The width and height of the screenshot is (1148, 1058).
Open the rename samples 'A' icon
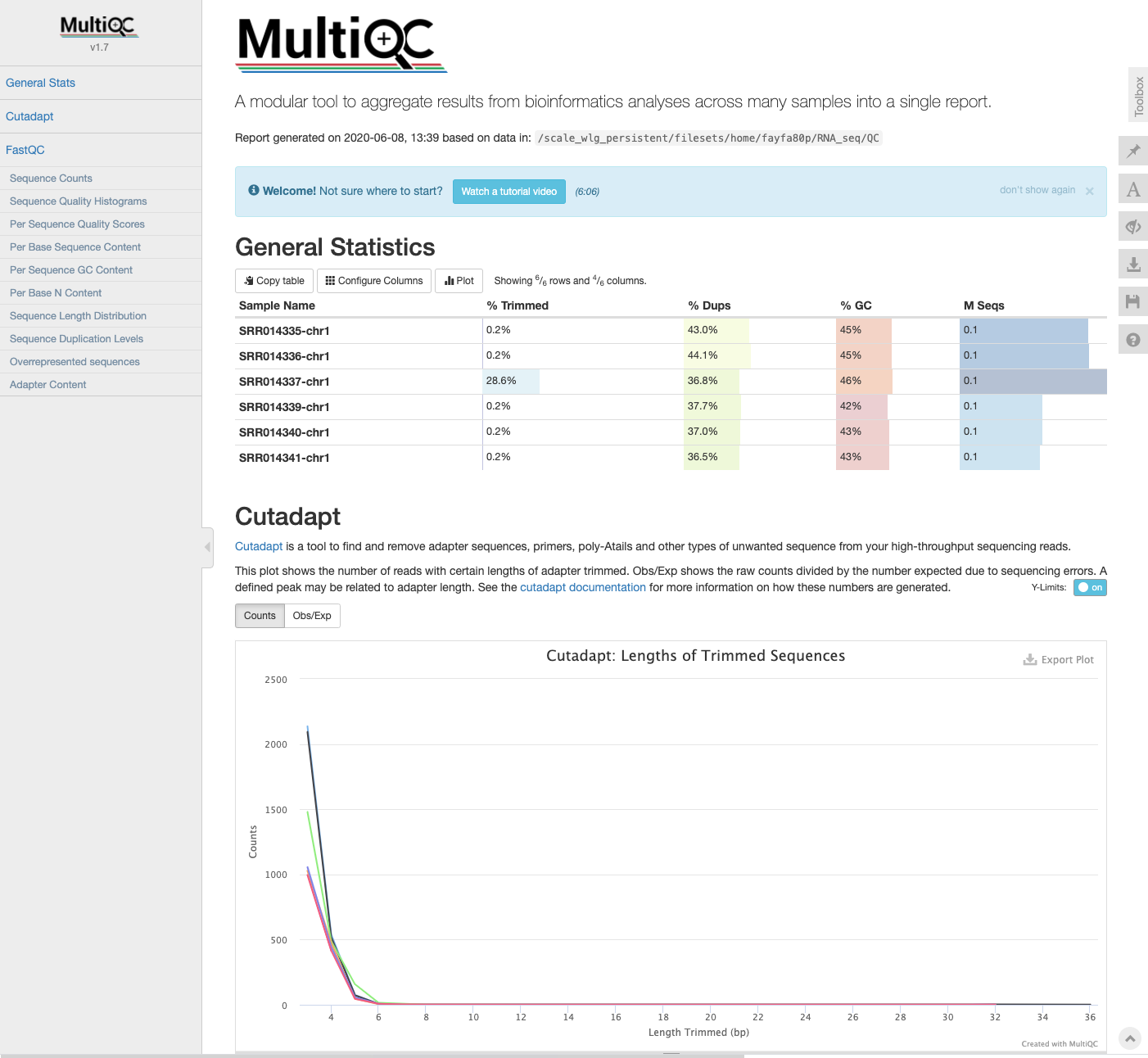point(1133,189)
